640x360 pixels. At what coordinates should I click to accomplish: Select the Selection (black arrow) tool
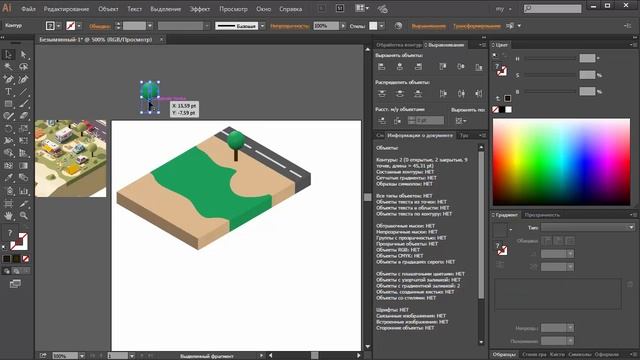[8, 54]
